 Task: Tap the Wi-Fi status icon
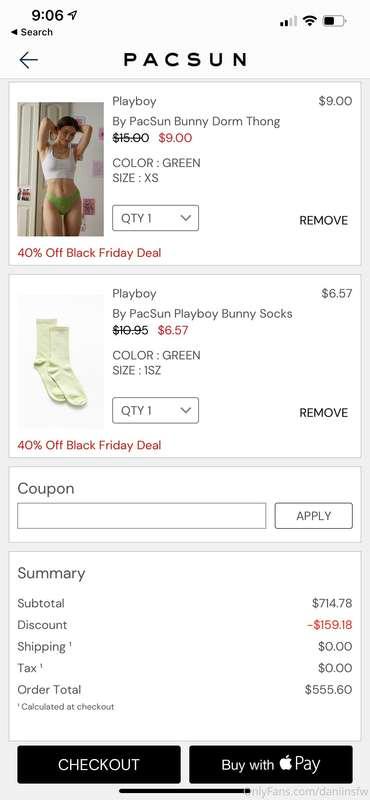tap(309, 21)
